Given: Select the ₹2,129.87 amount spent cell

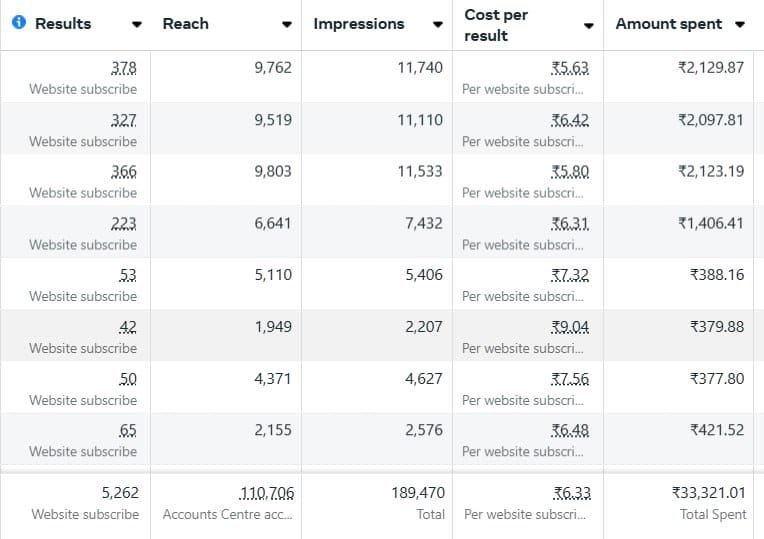Looking at the screenshot, I should coord(710,68).
